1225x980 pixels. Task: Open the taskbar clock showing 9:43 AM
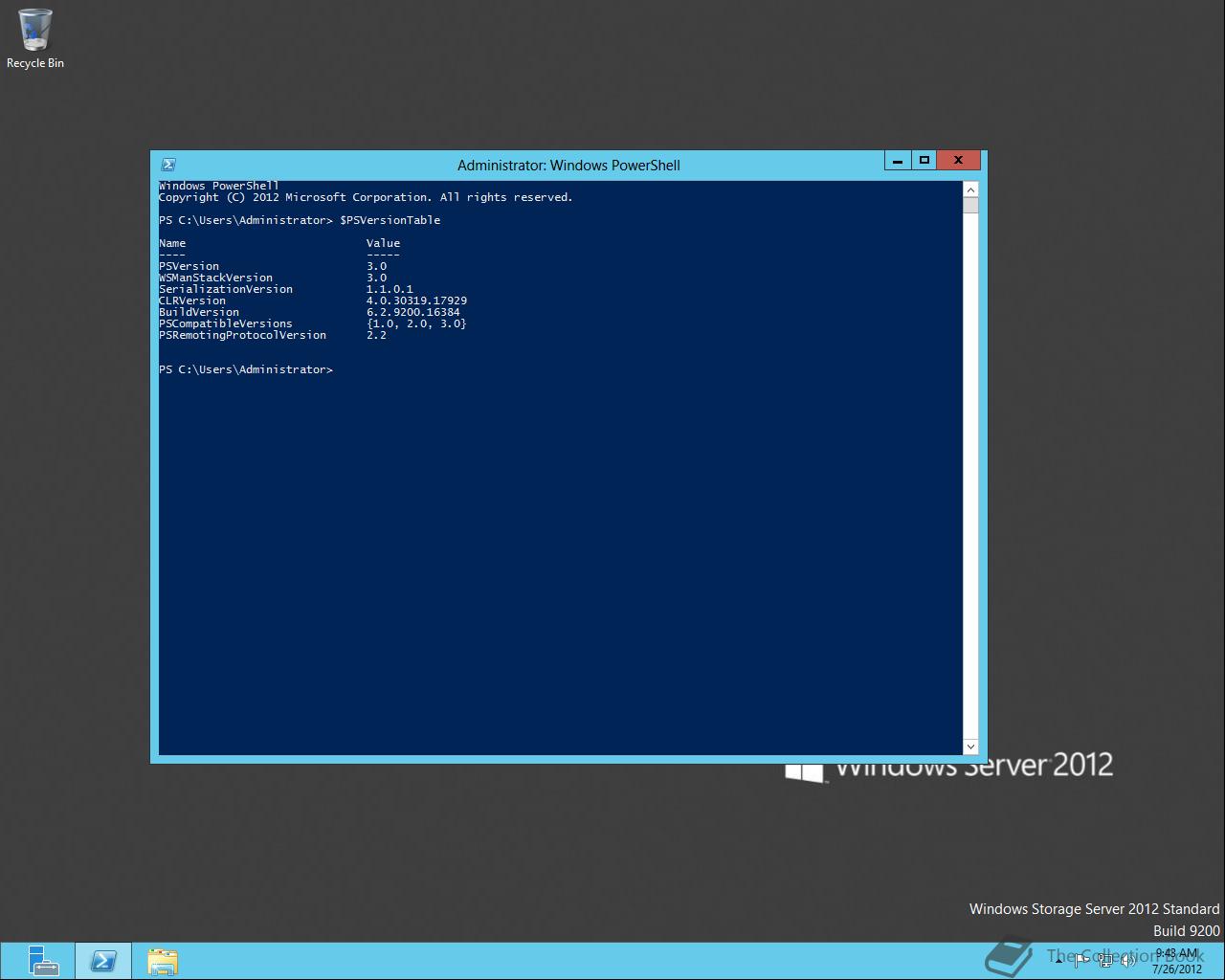click(x=1177, y=961)
